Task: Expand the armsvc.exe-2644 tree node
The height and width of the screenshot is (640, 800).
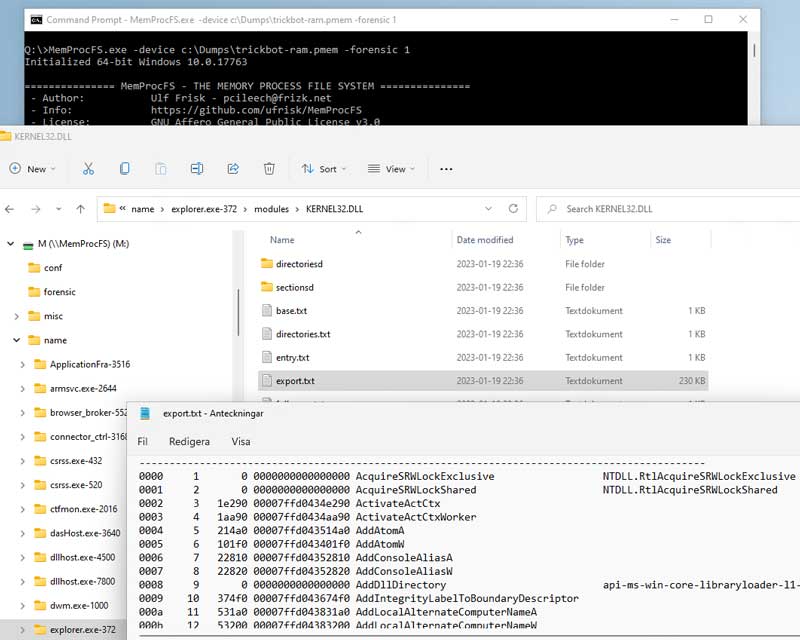Action: [22, 389]
